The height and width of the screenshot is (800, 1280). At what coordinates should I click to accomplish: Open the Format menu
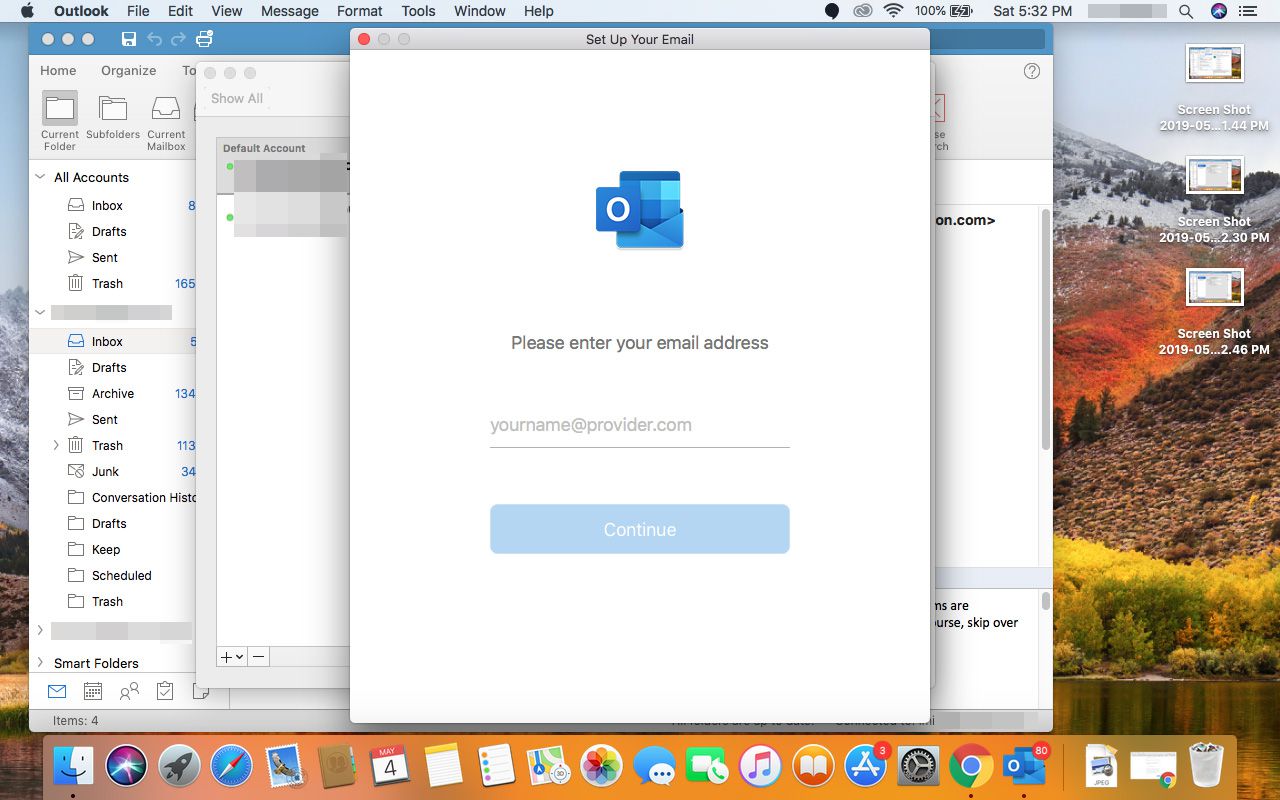click(x=360, y=11)
